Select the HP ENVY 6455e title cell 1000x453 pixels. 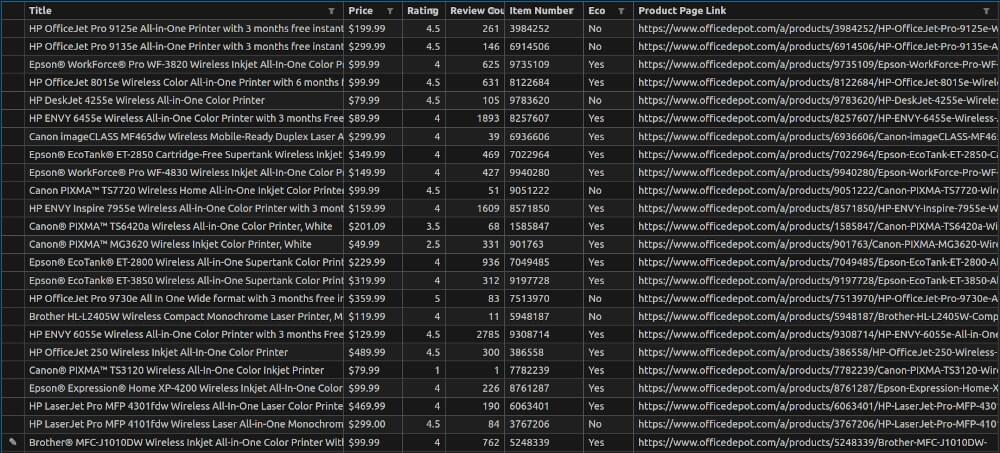(185, 118)
